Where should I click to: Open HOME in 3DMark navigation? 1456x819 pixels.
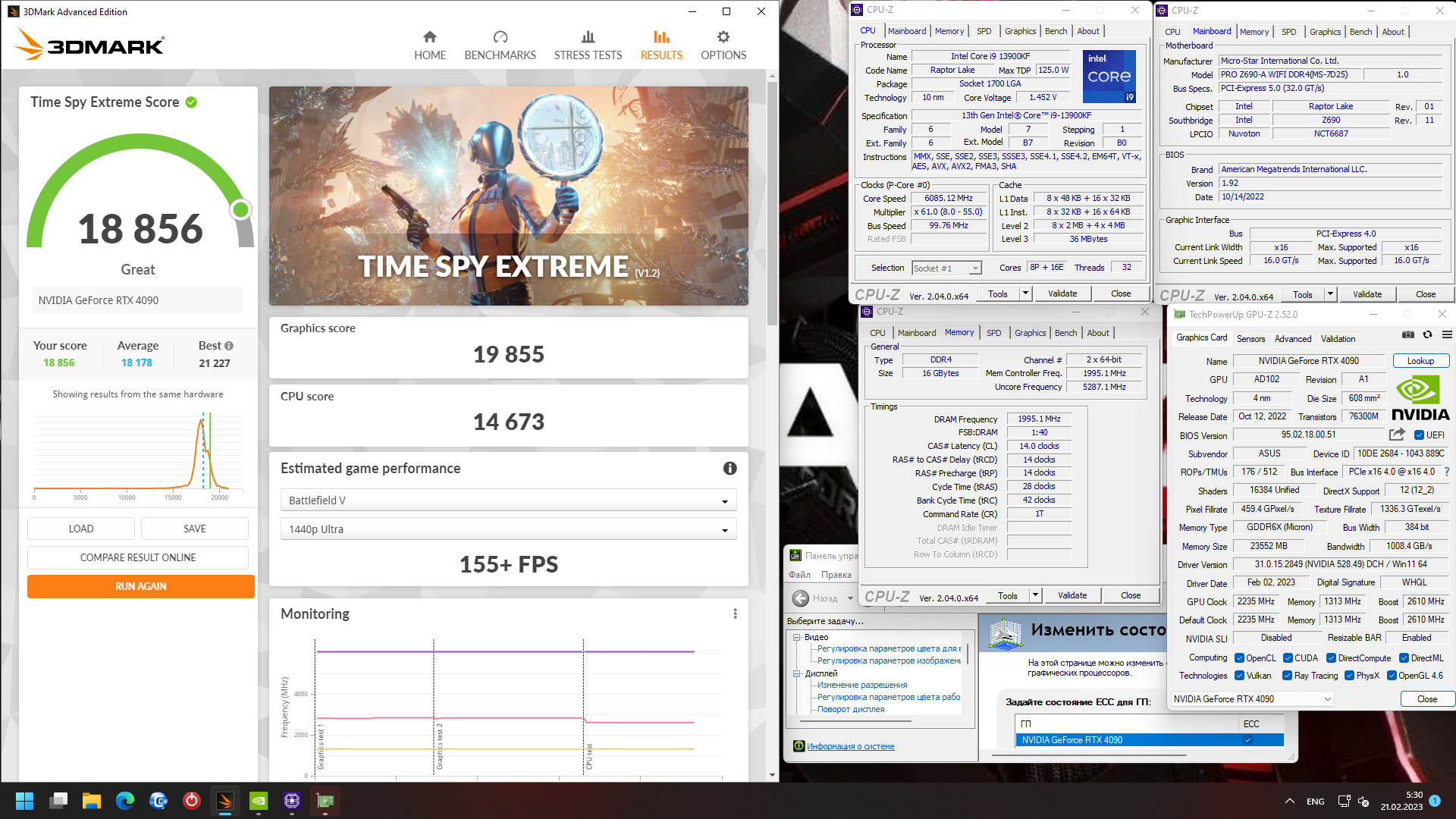[430, 45]
